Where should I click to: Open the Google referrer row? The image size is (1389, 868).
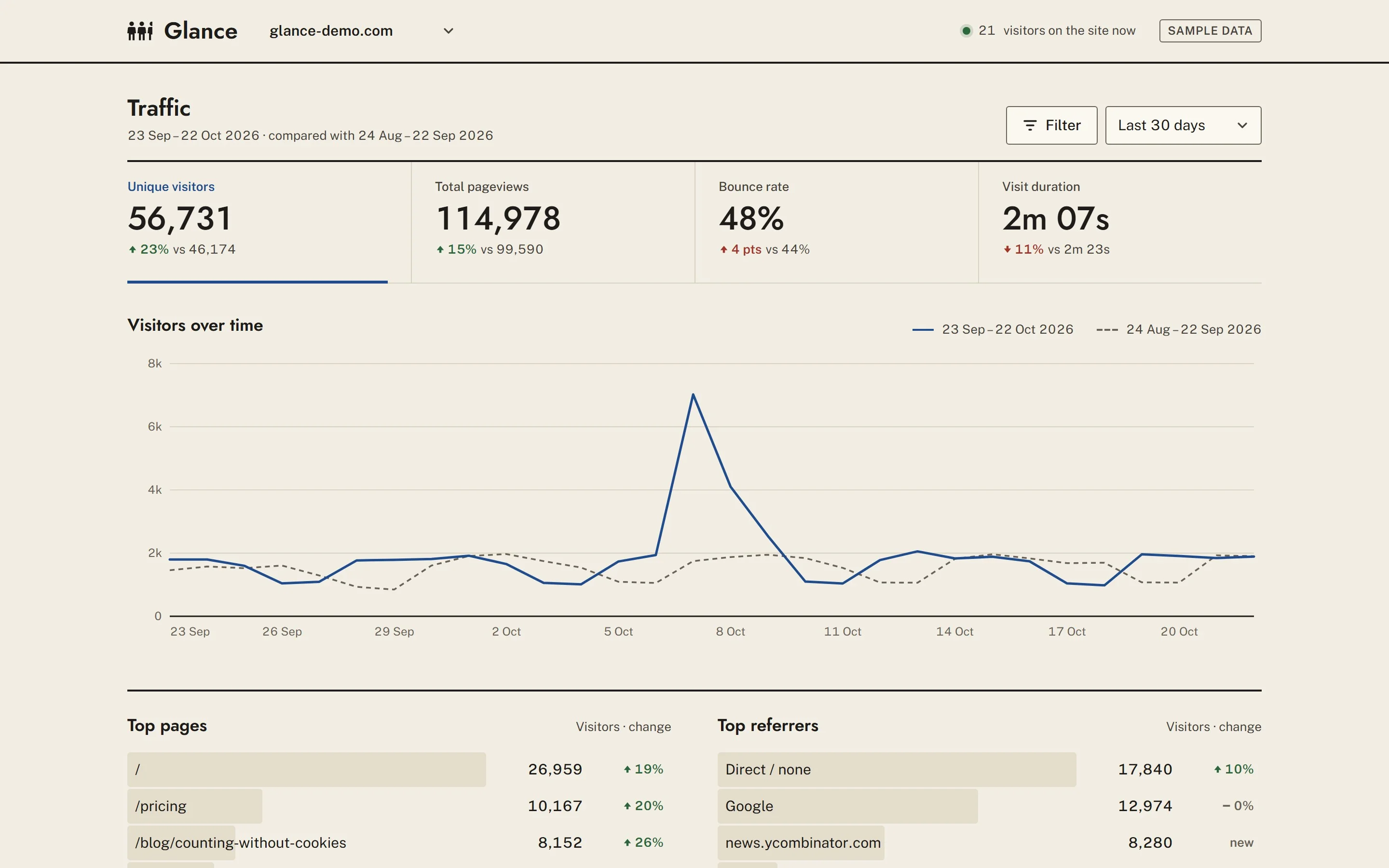point(990,806)
